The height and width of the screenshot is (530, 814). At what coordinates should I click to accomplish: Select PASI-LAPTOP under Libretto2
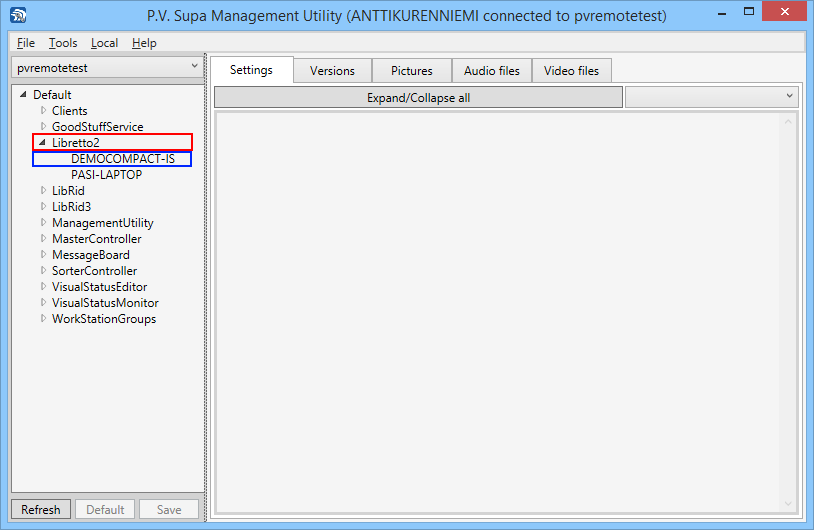click(x=106, y=175)
